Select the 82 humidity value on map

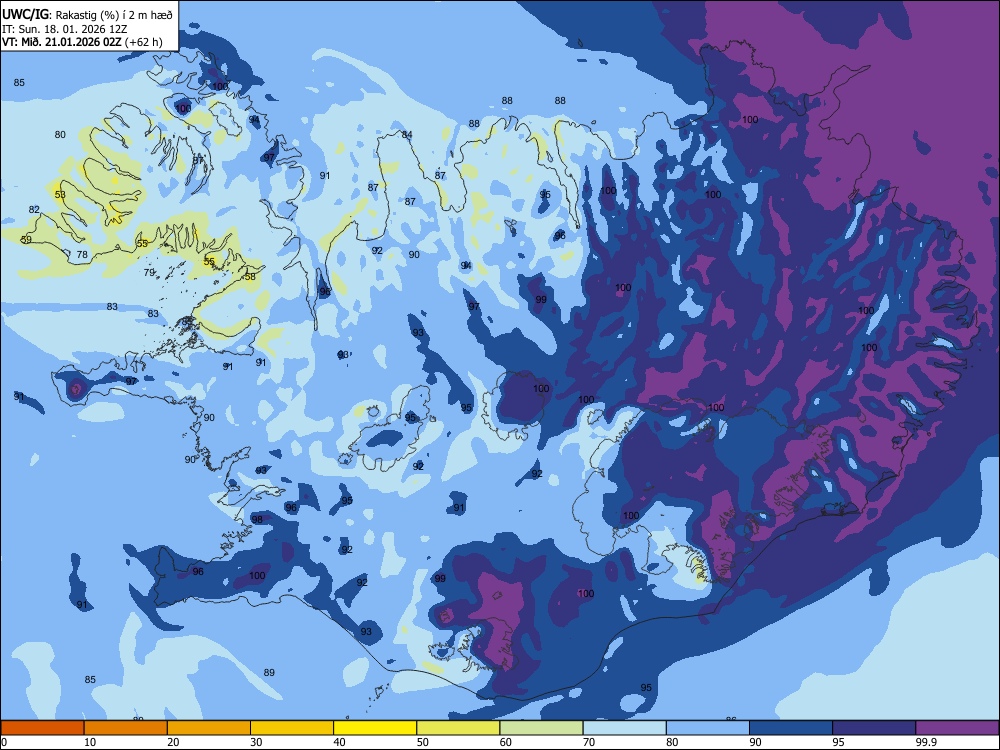point(34,209)
